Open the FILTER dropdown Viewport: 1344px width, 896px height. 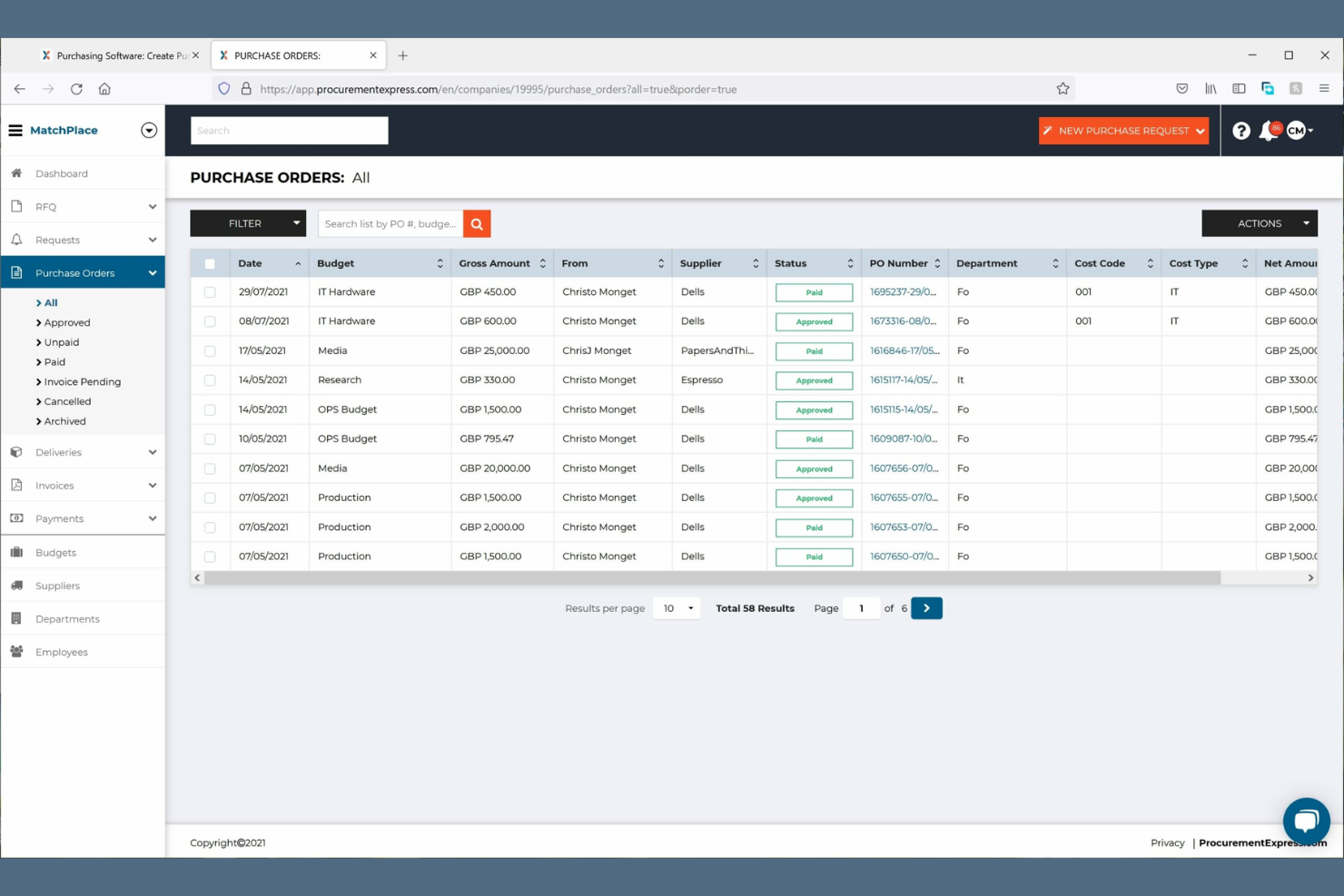pos(248,223)
